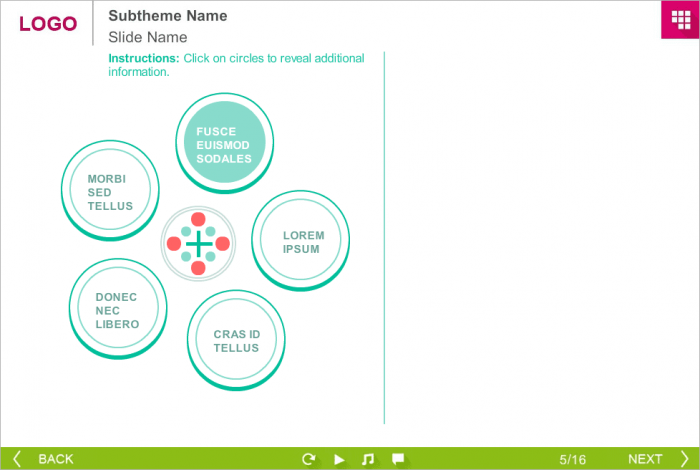Click the Lorem Ipsum circle
This screenshot has height=470, width=700.
point(301,242)
